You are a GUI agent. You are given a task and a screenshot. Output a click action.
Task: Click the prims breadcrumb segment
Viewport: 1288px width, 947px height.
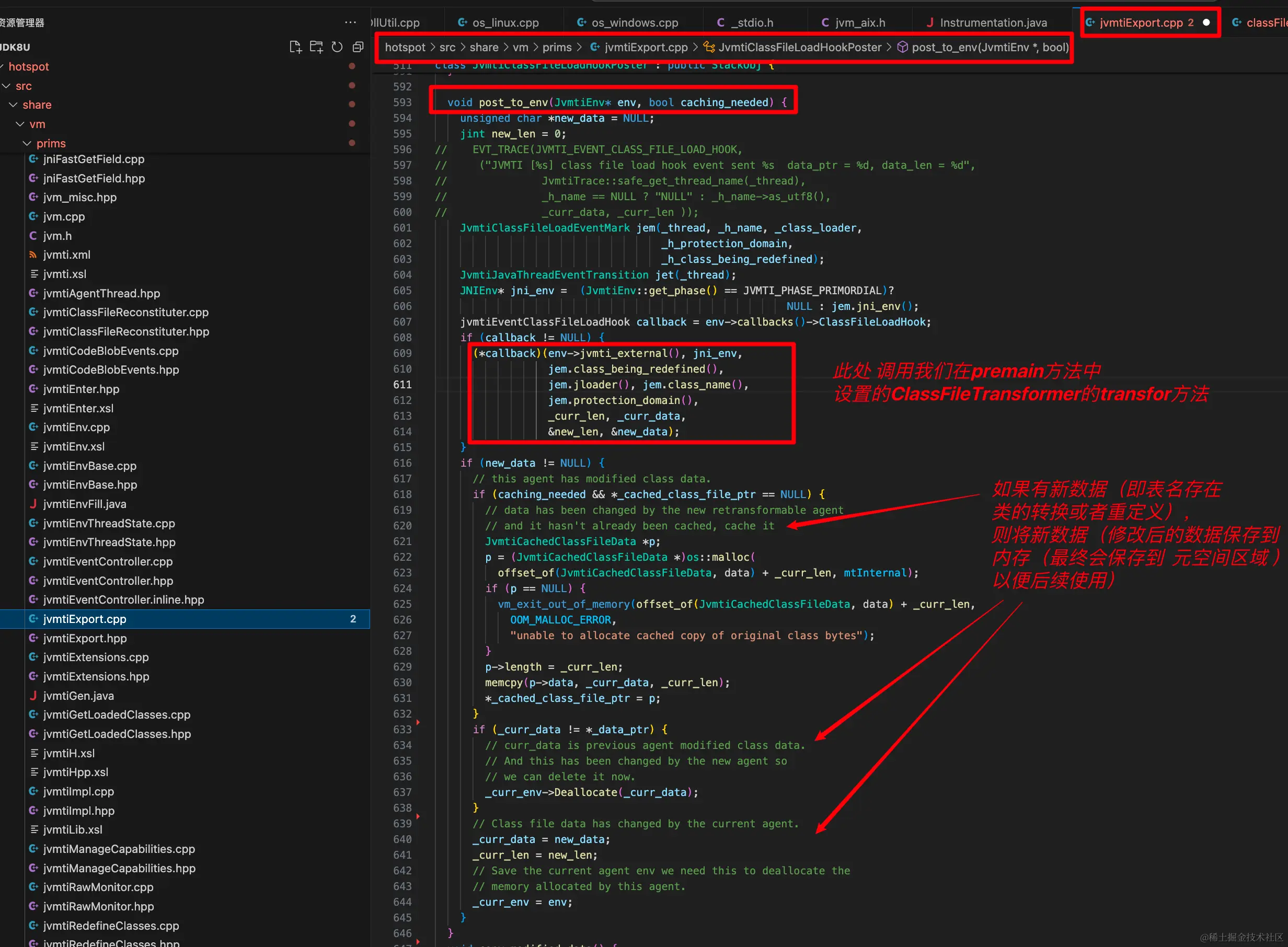pos(557,47)
